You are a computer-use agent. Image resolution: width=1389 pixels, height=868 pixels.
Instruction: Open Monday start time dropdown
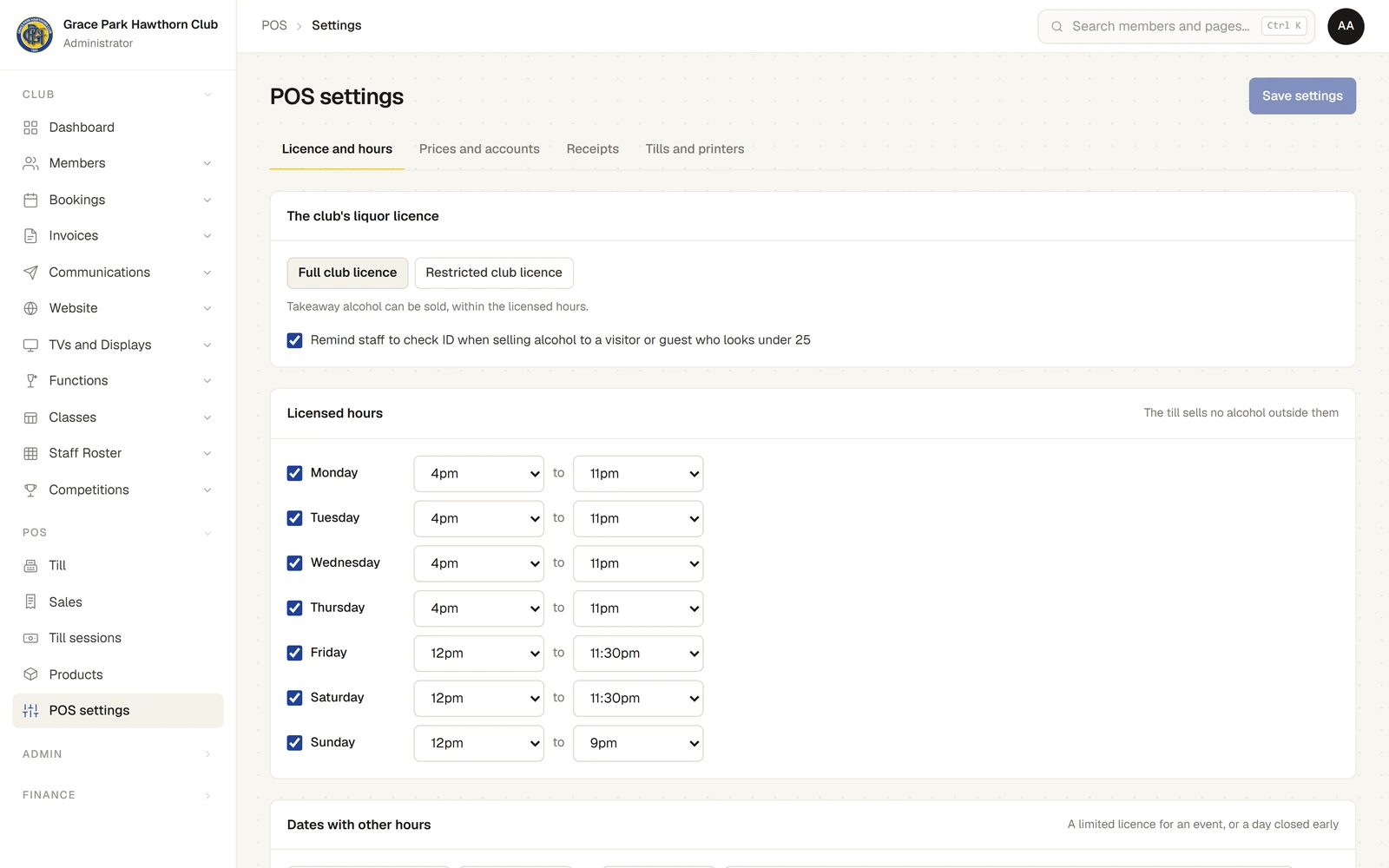tap(479, 474)
